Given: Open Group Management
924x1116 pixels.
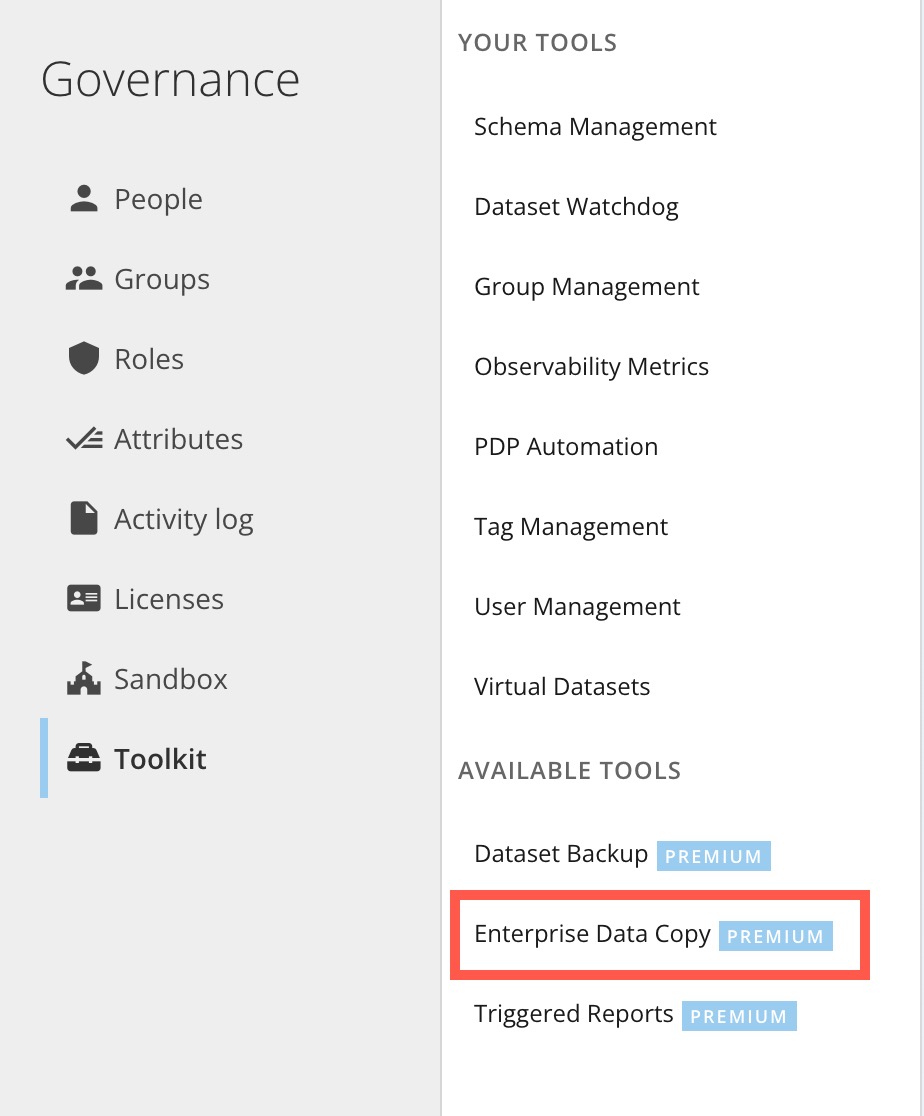Looking at the screenshot, I should [x=586, y=287].
